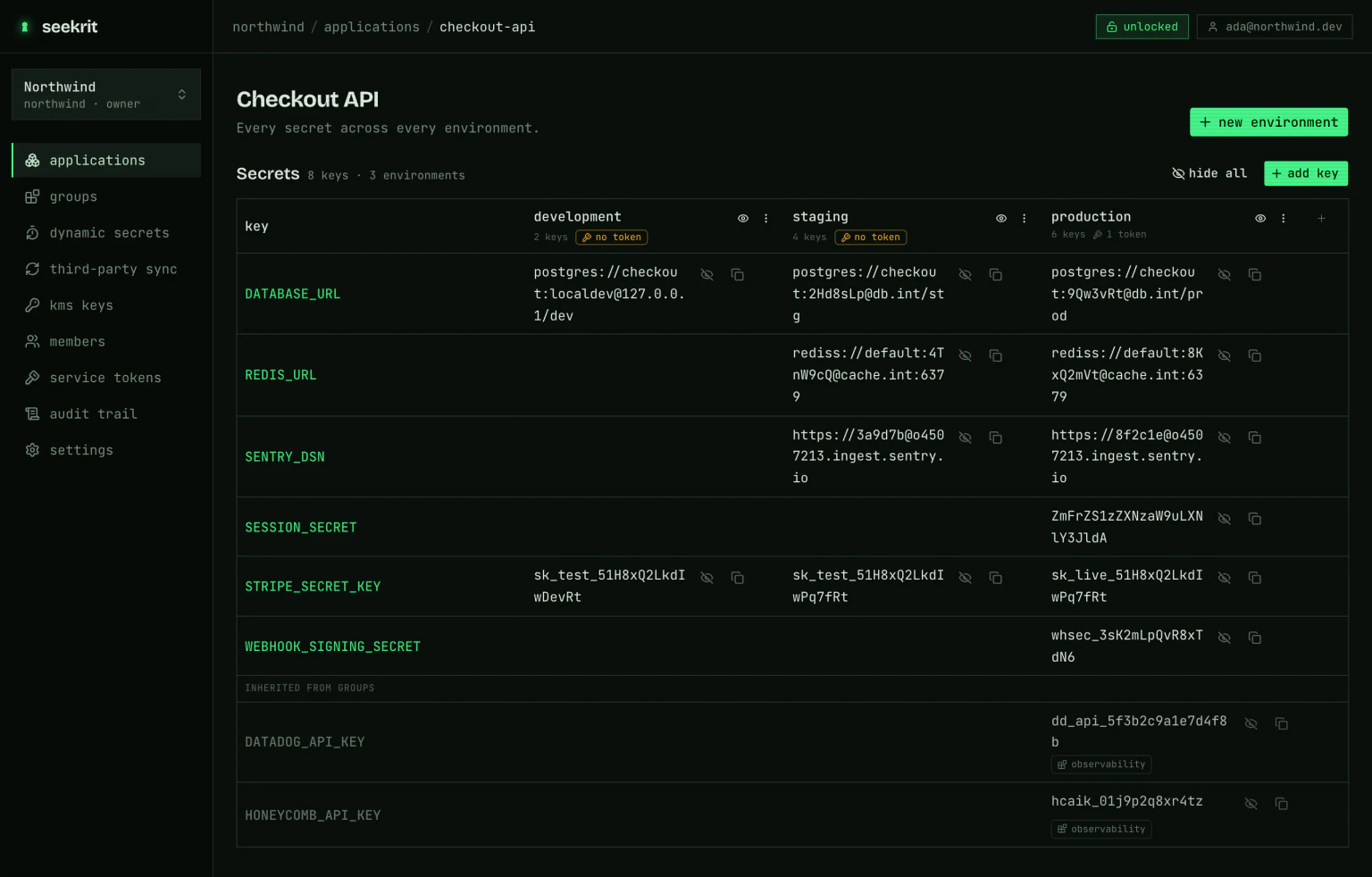Open service tokens section

pyautogui.click(x=106, y=378)
